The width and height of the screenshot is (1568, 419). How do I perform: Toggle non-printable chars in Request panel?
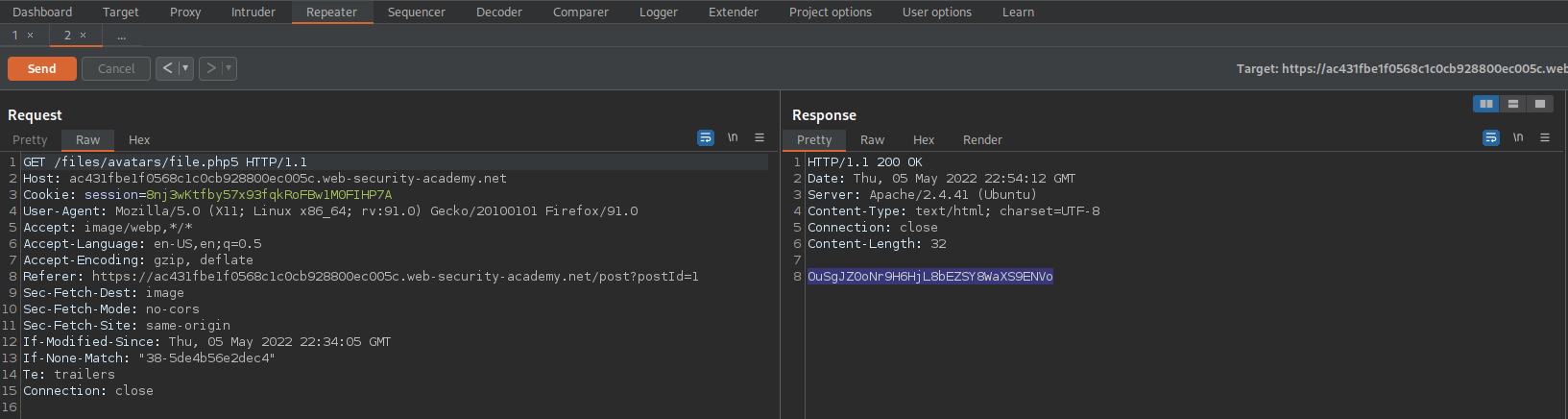coord(733,137)
